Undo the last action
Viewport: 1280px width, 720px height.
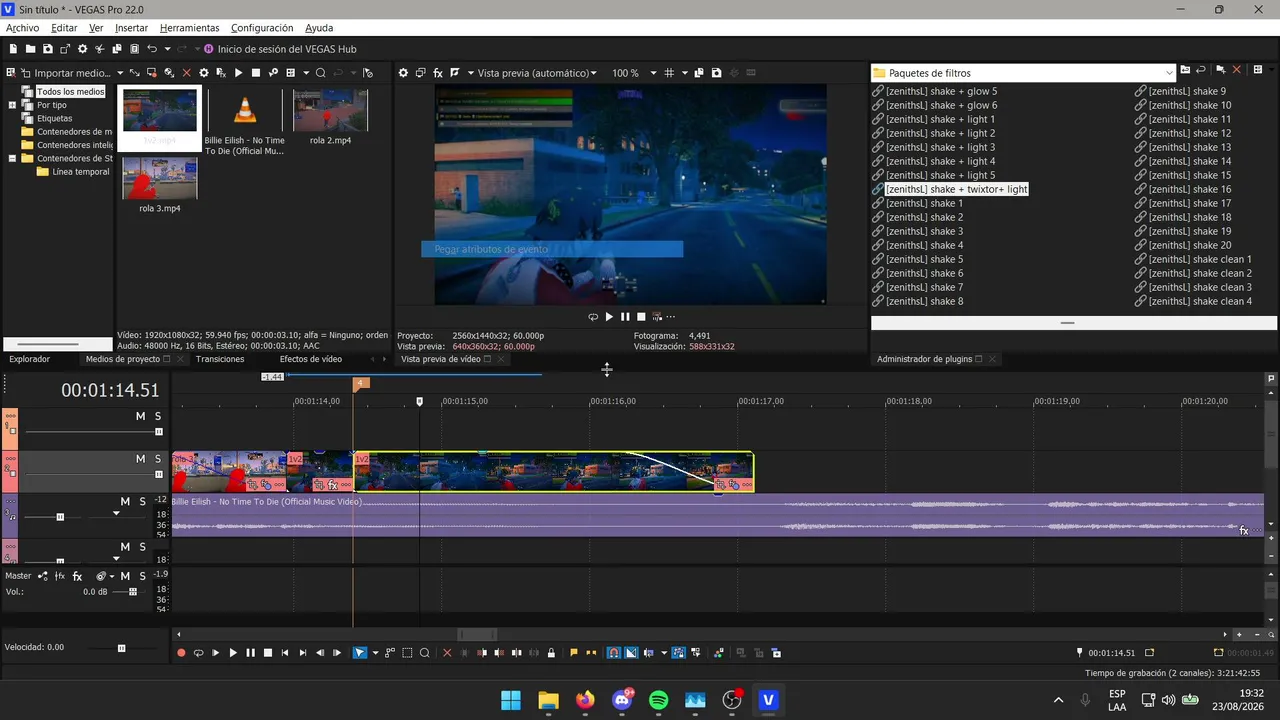[152, 49]
